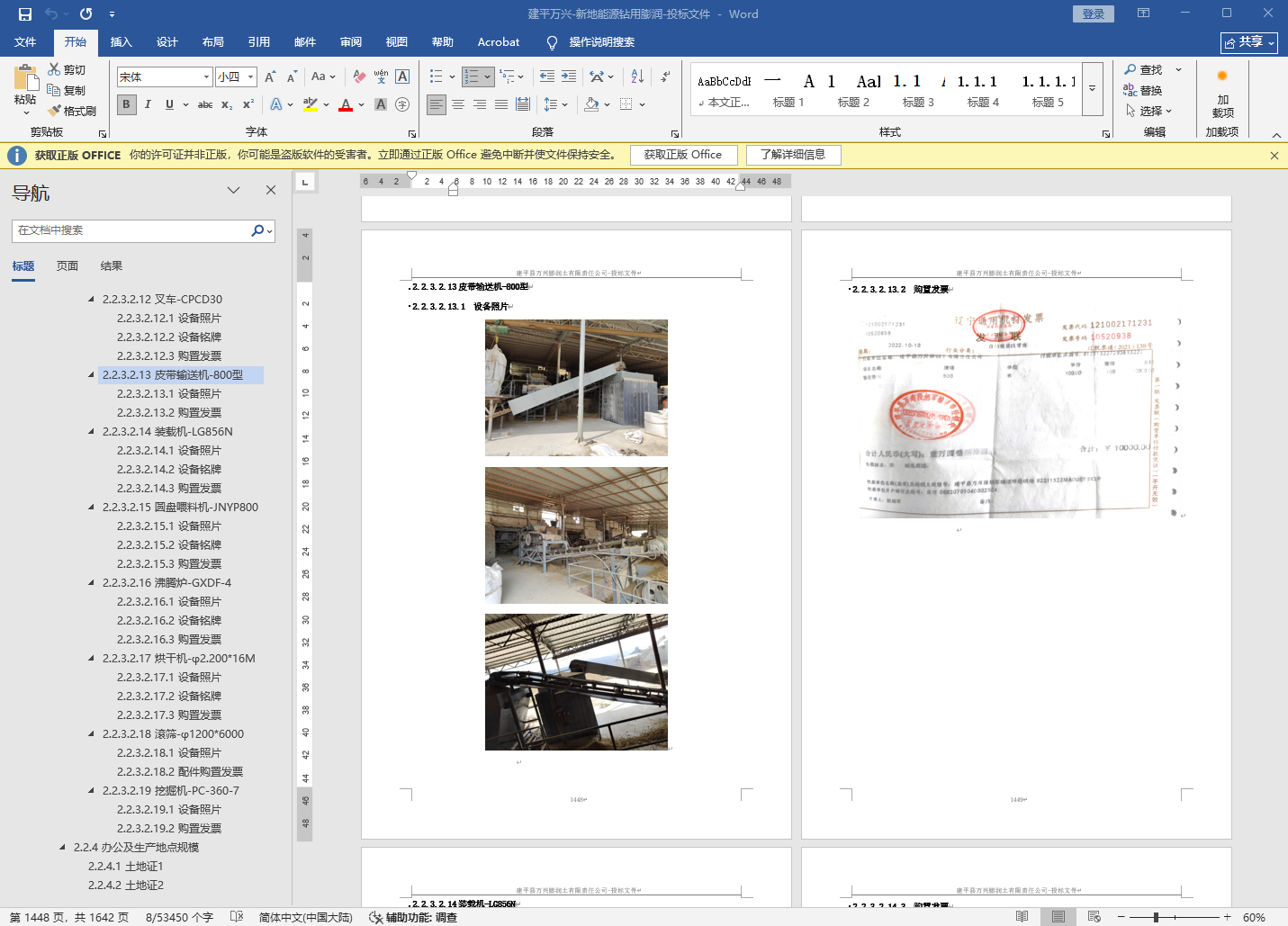1288x926 pixels.
Task: Select heading 2.2.4.1 土地证1 in navigation
Action: (125, 867)
